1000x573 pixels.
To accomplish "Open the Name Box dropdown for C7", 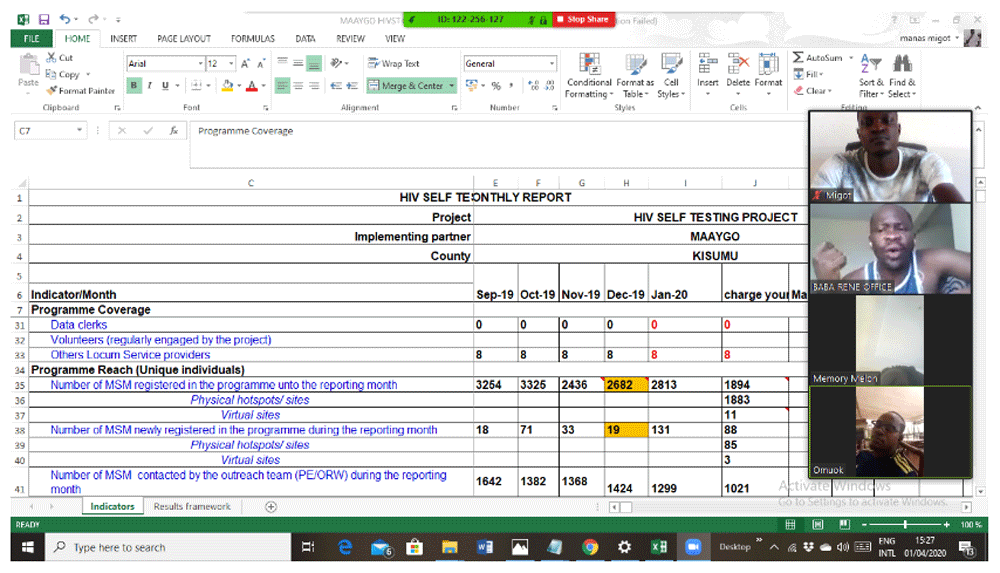I will (x=80, y=131).
